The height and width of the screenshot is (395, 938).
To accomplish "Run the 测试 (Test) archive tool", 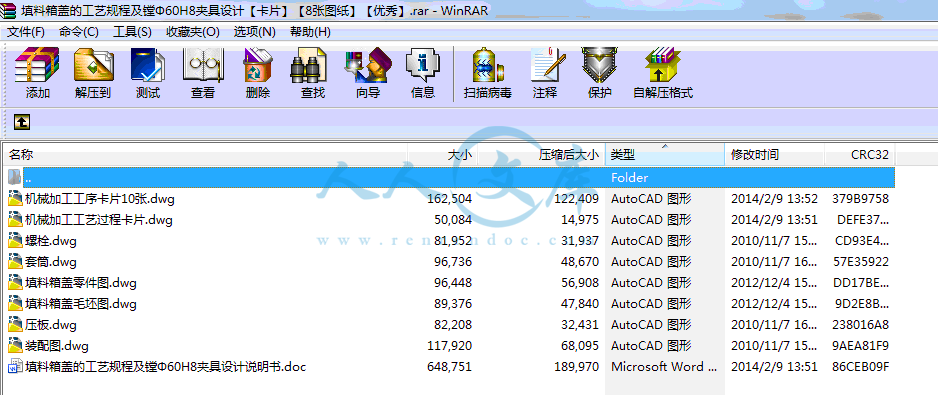I will coord(148,73).
